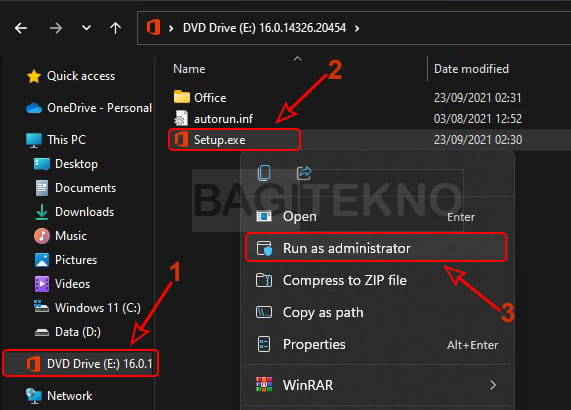This screenshot has height=410, width=571.
Task: Open Music folder in sidebar
Action: 71,236
